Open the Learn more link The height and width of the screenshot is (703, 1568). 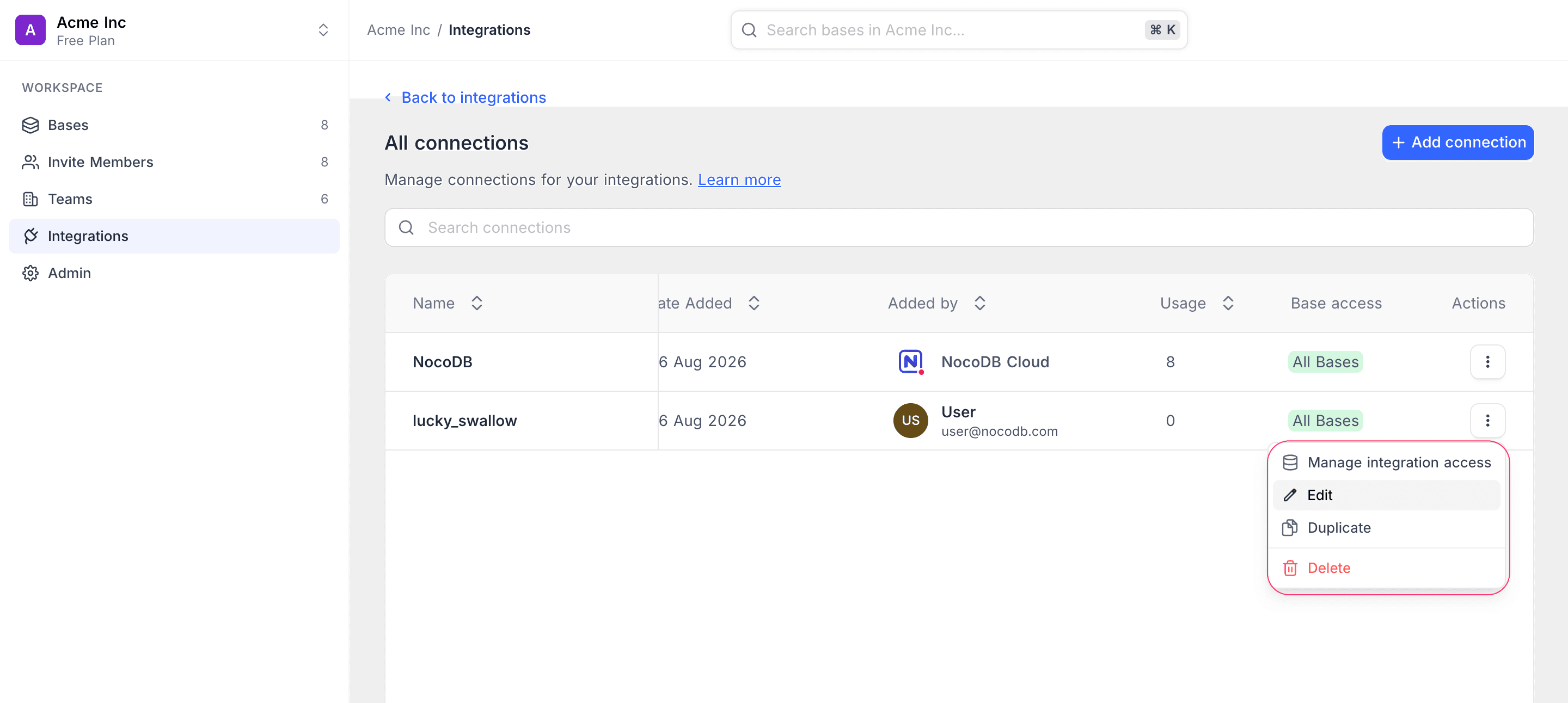[739, 180]
